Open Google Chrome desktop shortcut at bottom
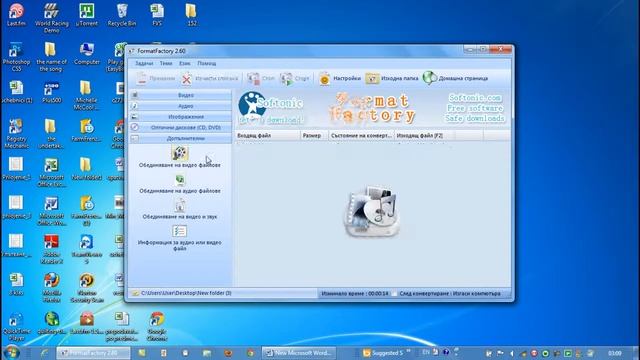This screenshot has height=360, width=640. (157, 327)
